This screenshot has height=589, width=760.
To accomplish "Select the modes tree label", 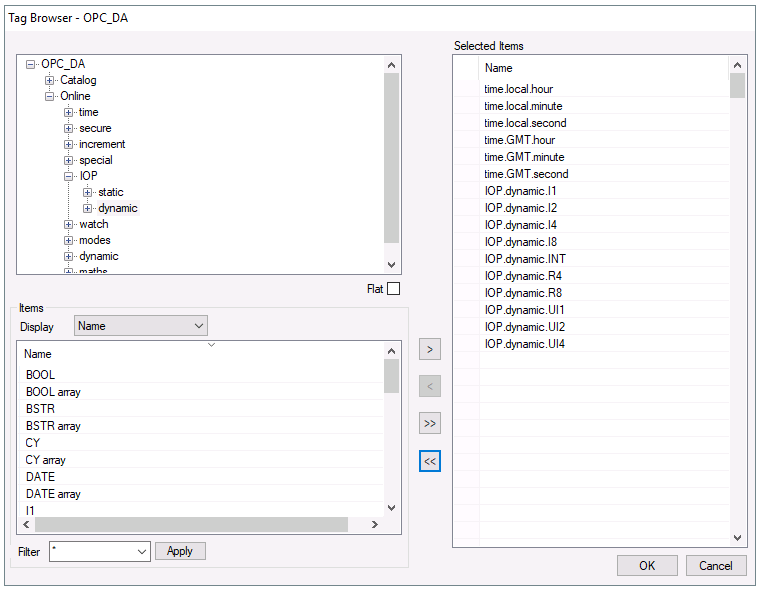I will [x=95, y=240].
